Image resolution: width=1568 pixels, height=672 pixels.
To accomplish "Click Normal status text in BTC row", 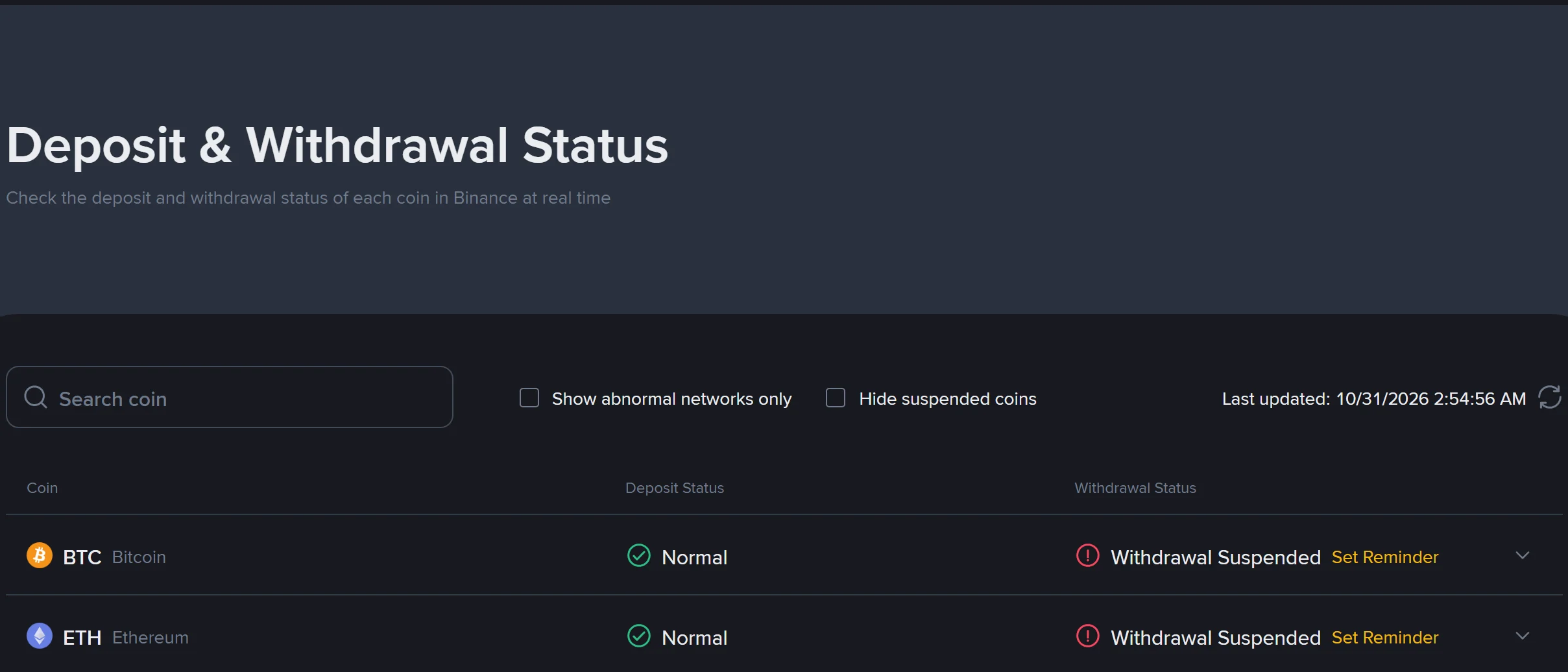I will [694, 557].
